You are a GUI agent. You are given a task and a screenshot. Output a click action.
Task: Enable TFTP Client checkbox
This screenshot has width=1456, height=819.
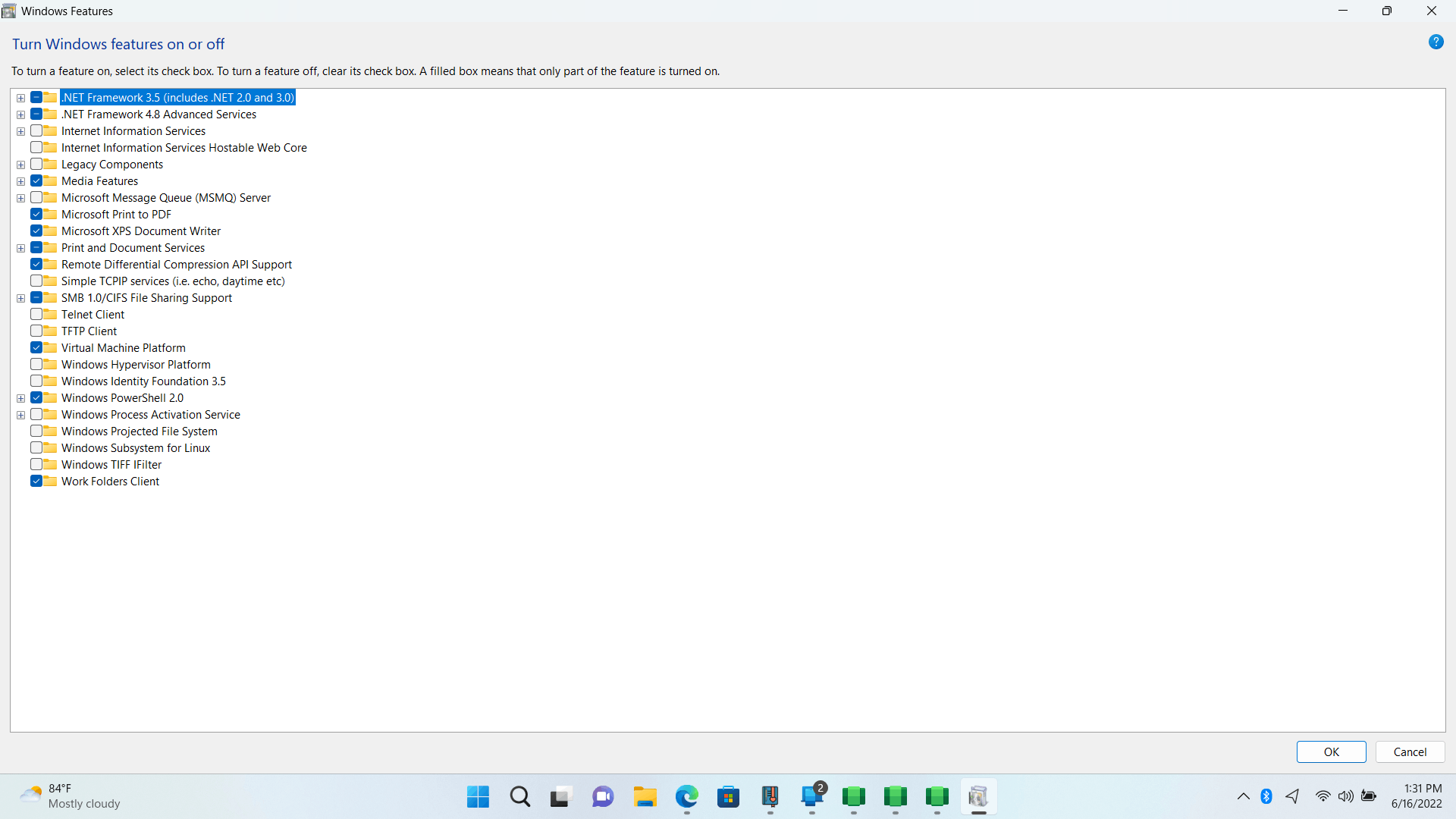(x=36, y=331)
